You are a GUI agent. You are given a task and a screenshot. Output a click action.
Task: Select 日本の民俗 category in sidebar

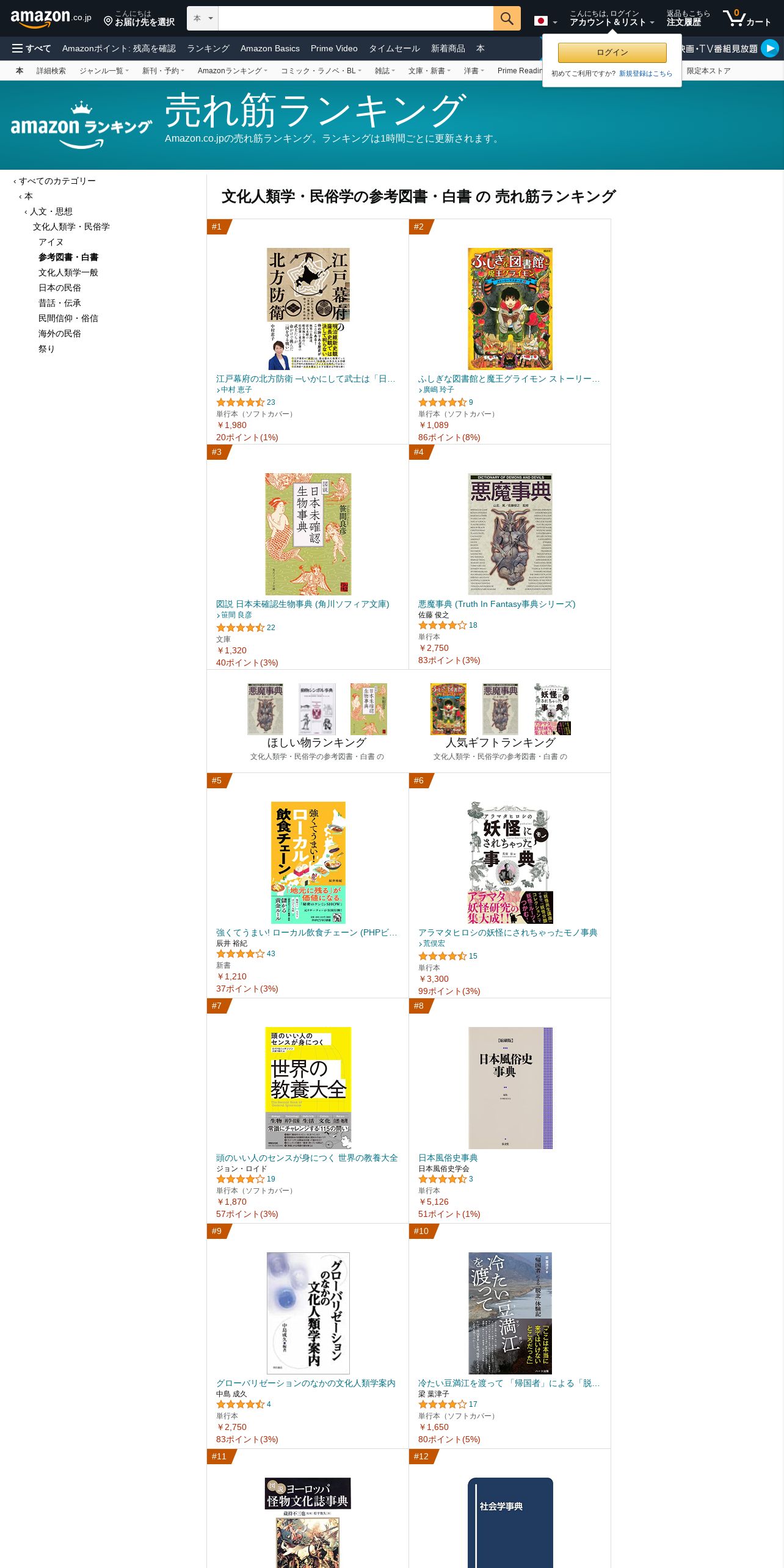(60, 288)
